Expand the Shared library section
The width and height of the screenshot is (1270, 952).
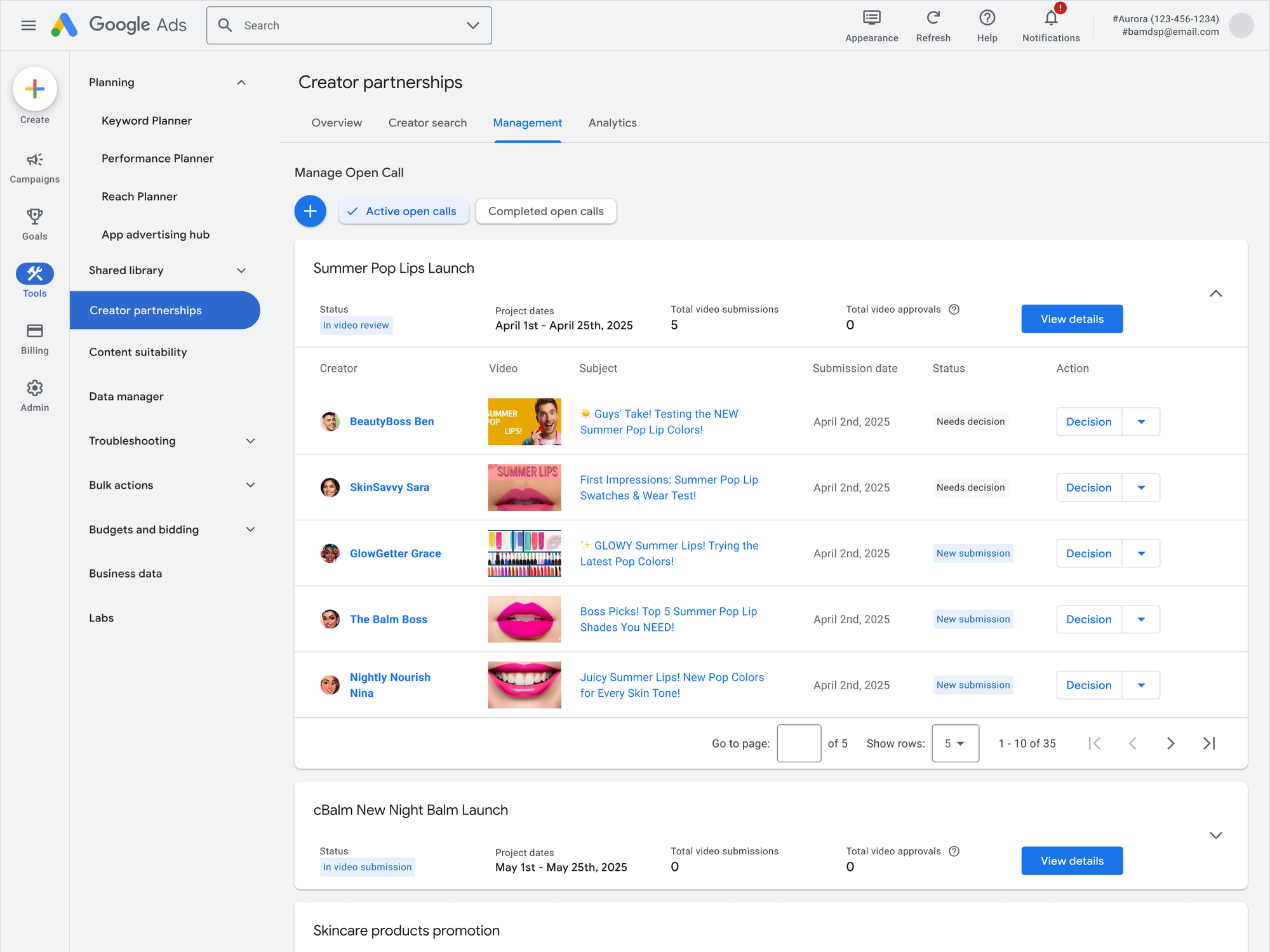[x=241, y=270]
